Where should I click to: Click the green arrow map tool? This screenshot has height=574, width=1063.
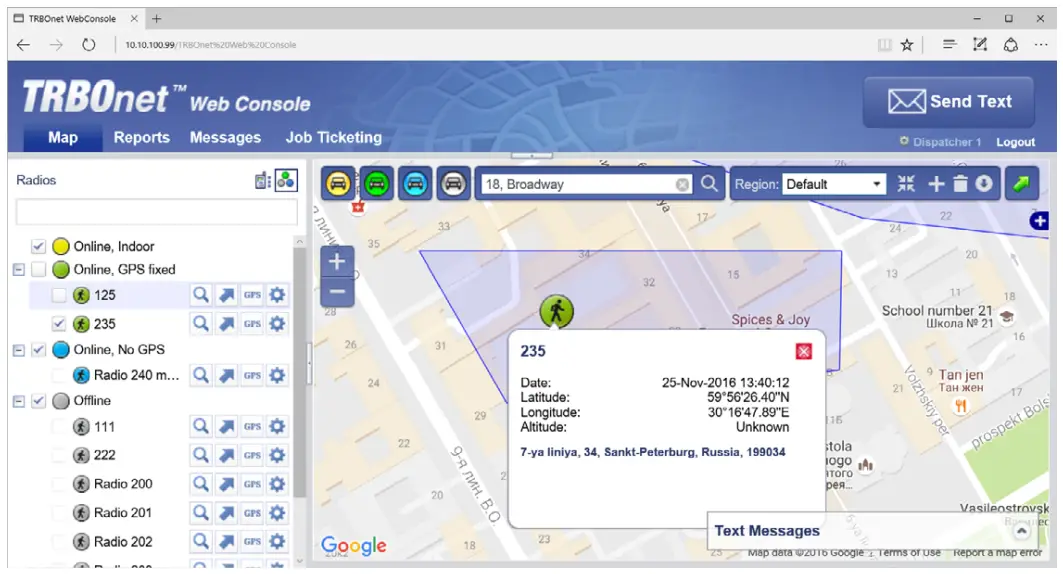coord(1022,184)
